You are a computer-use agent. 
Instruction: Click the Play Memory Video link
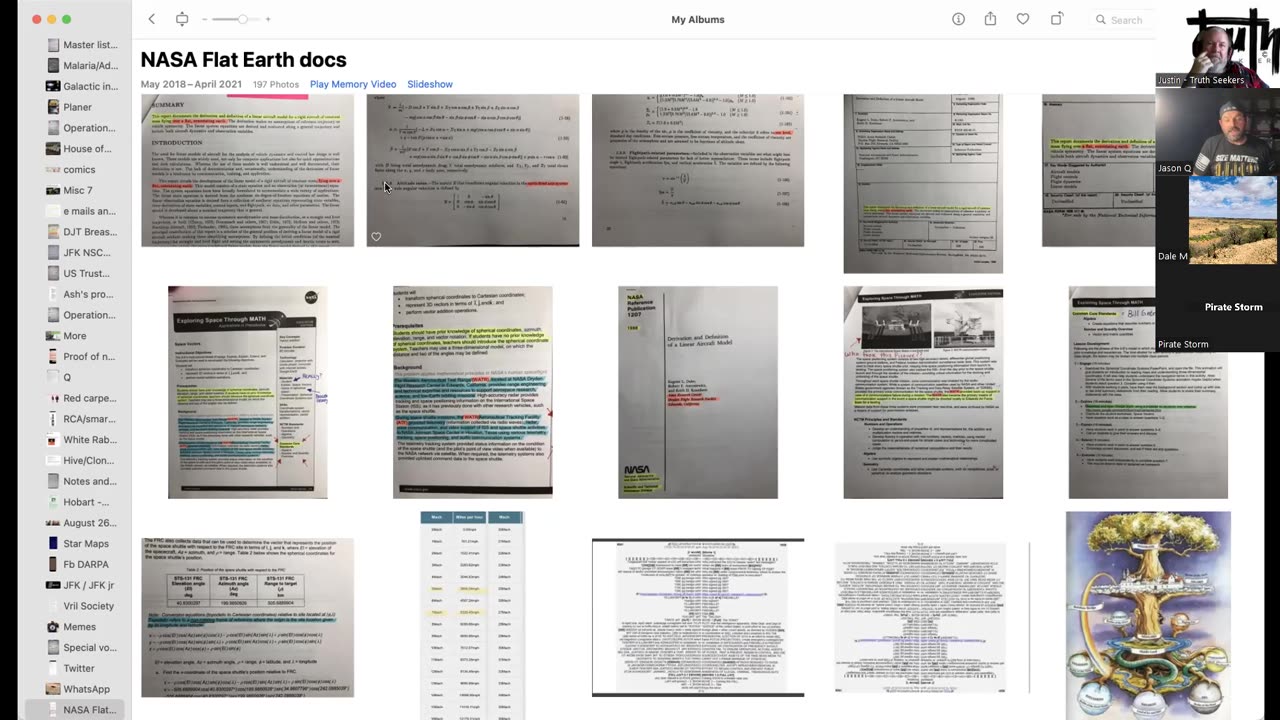(x=353, y=84)
